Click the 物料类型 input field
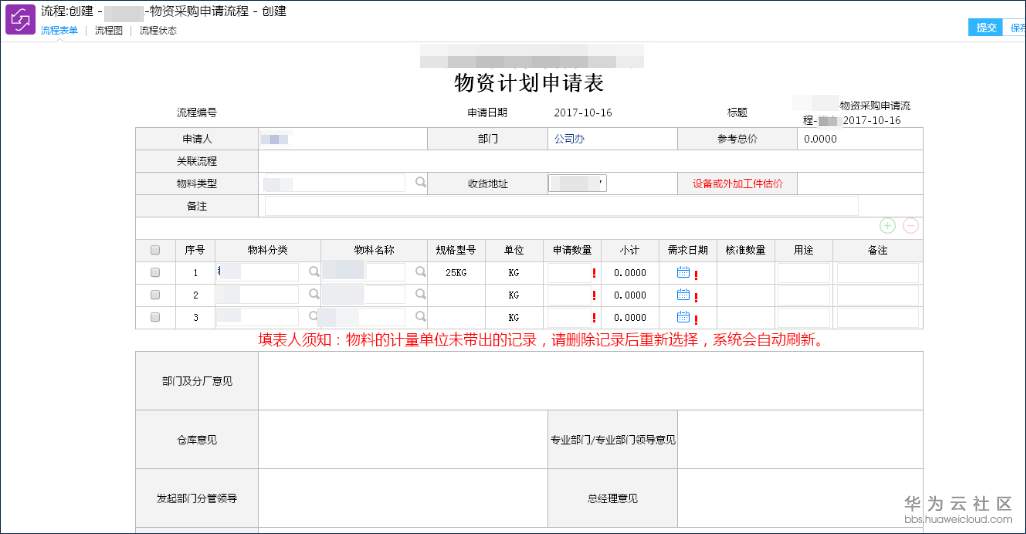 pos(334,183)
